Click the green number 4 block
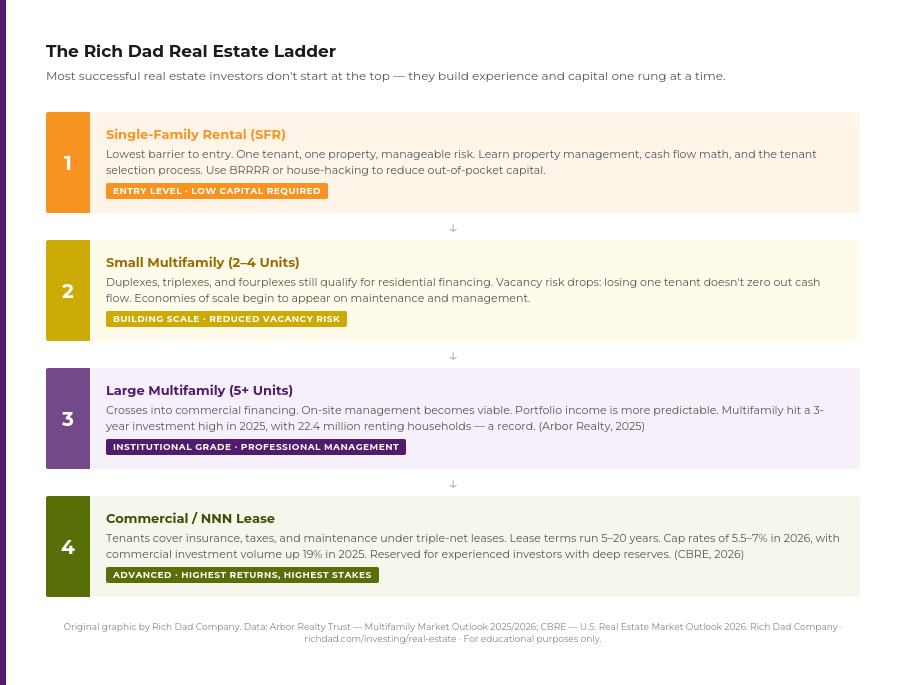 coord(68,547)
